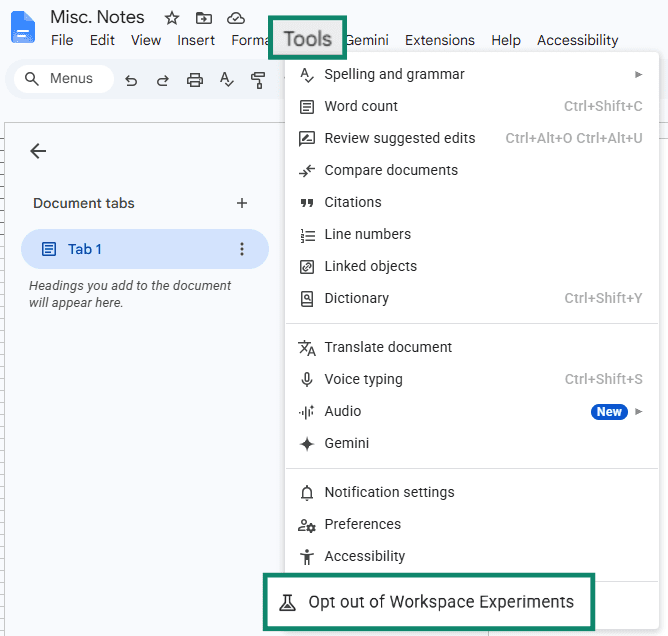Click the linked objects icon
The image size is (668, 636).
307,267
